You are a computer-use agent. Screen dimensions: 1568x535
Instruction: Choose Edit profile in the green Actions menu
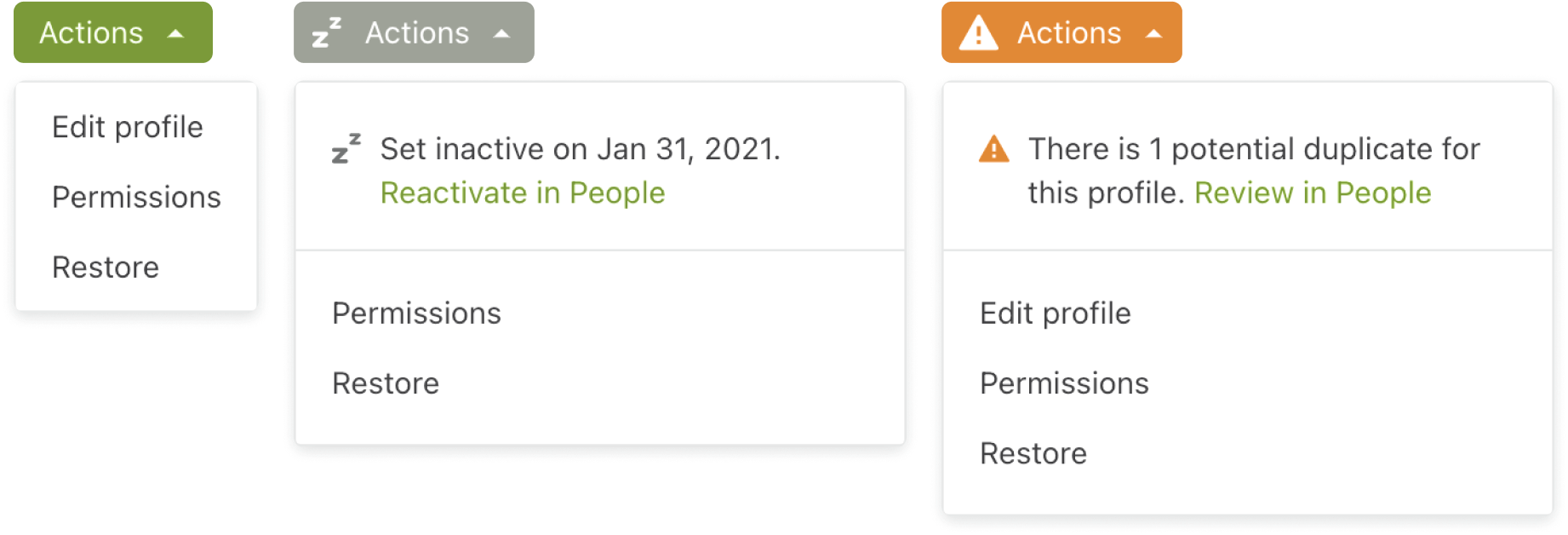128,127
